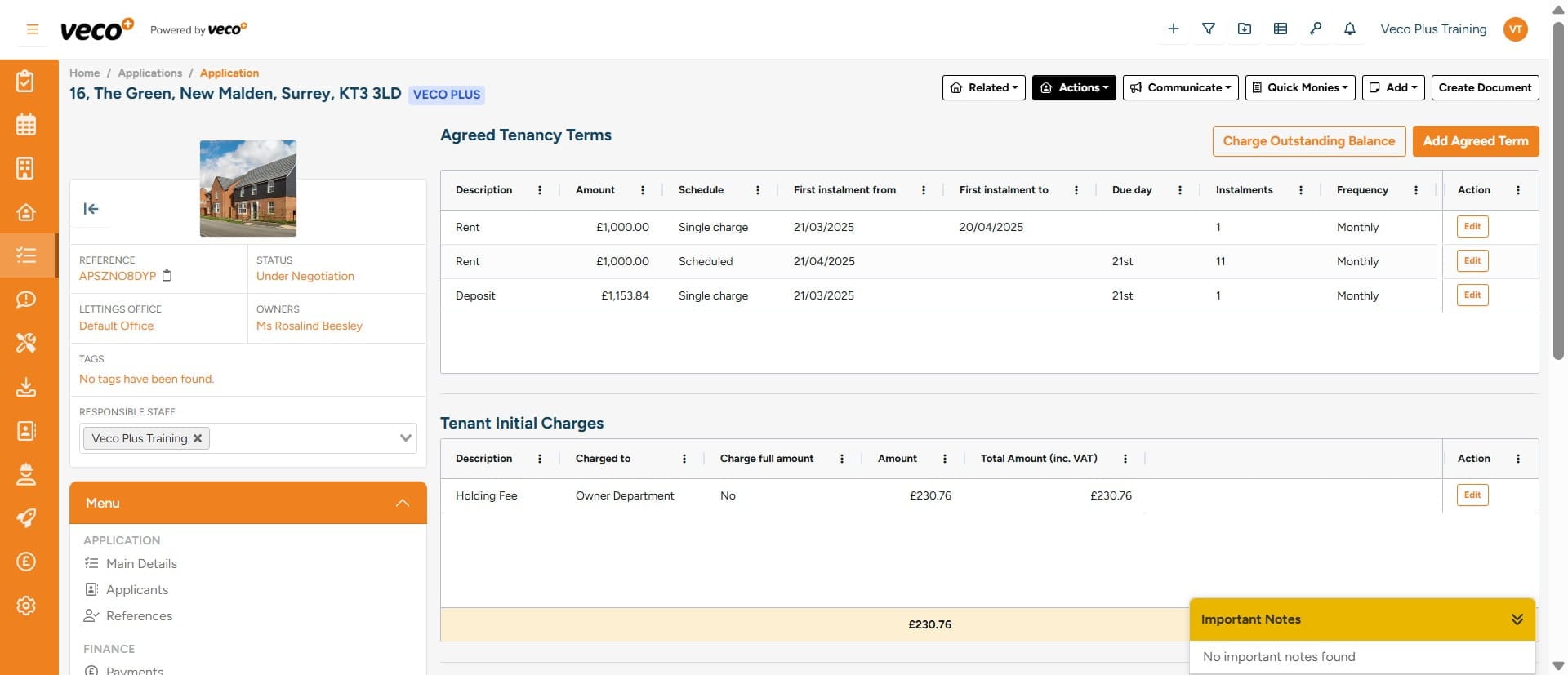Viewport: 1568px width, 675px height.
Task: Open Default Office lettings link
Action: coord(116,326)
